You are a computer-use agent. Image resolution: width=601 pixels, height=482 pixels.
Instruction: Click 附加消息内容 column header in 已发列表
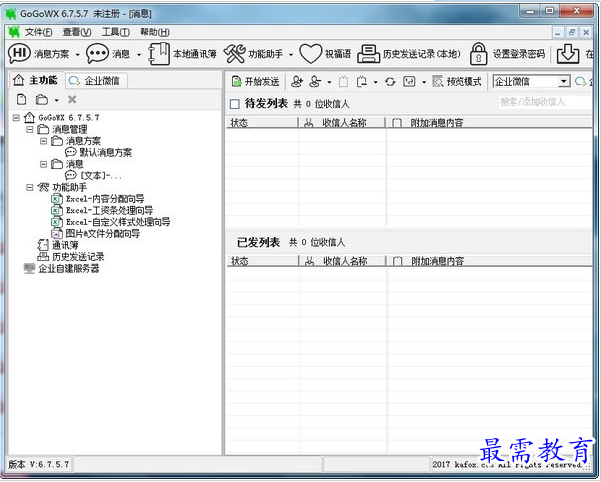coord(489,261)
